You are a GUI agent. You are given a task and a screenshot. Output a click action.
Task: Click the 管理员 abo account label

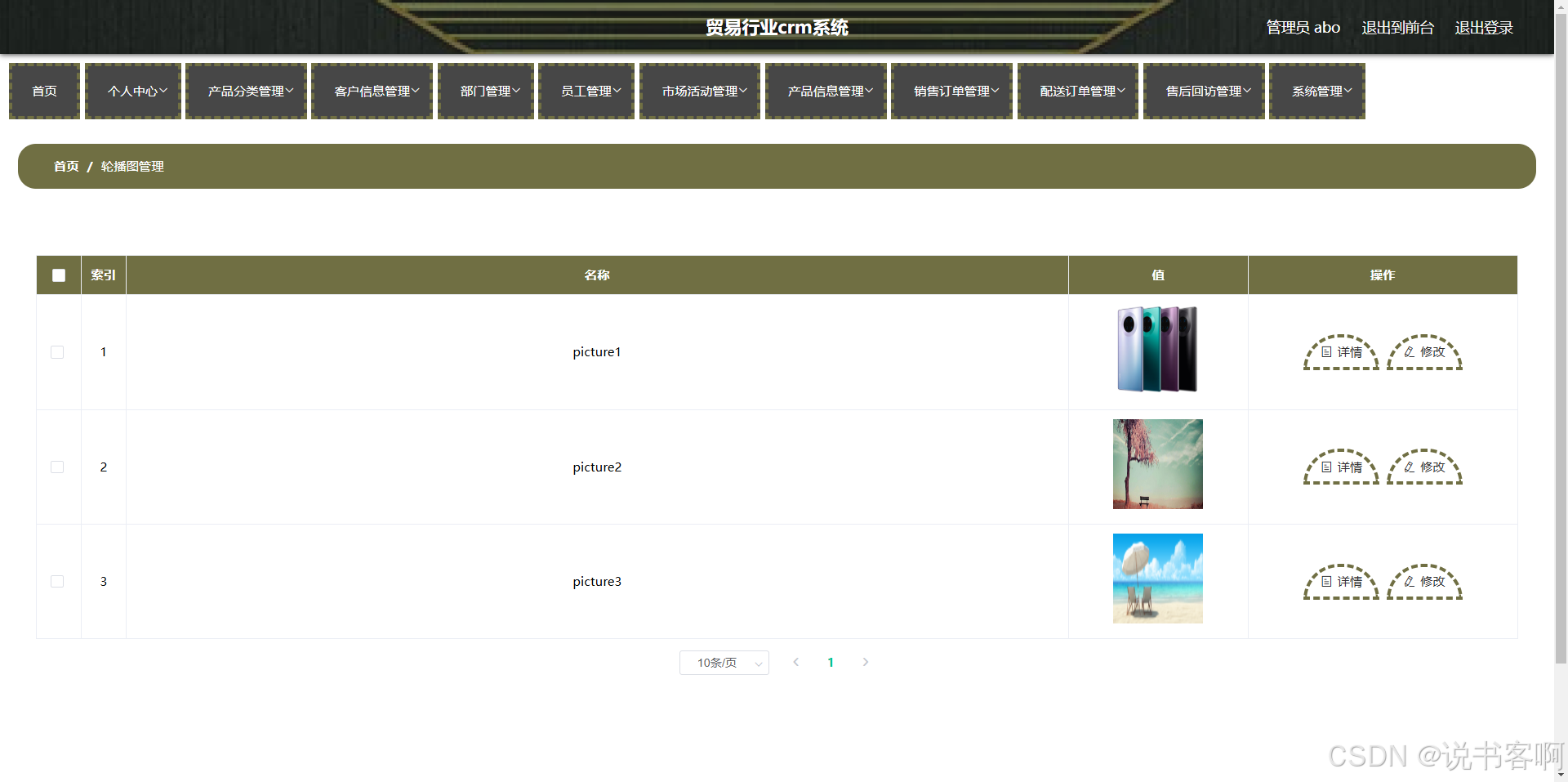pyautogui.click(x=1303, y=28)
